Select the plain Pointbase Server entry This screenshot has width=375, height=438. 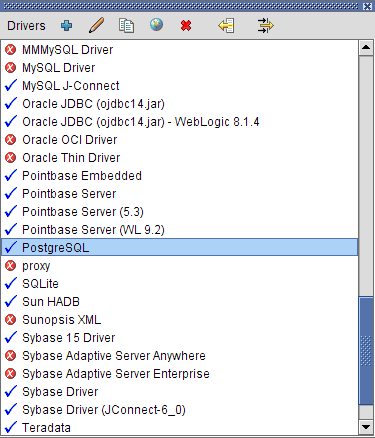(x=180, y=194)
